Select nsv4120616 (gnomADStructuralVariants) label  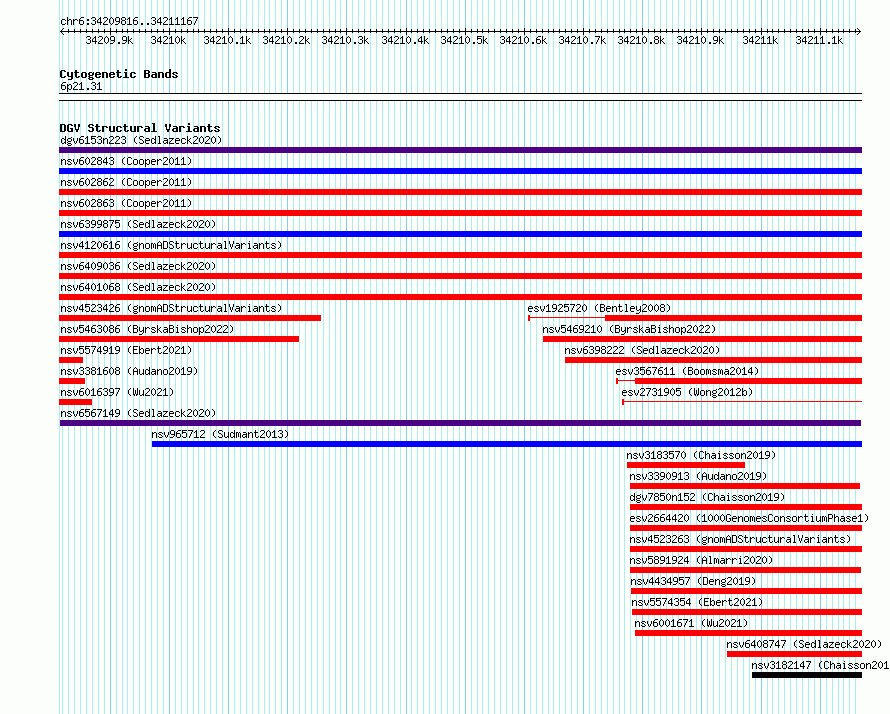pos(171,245)
